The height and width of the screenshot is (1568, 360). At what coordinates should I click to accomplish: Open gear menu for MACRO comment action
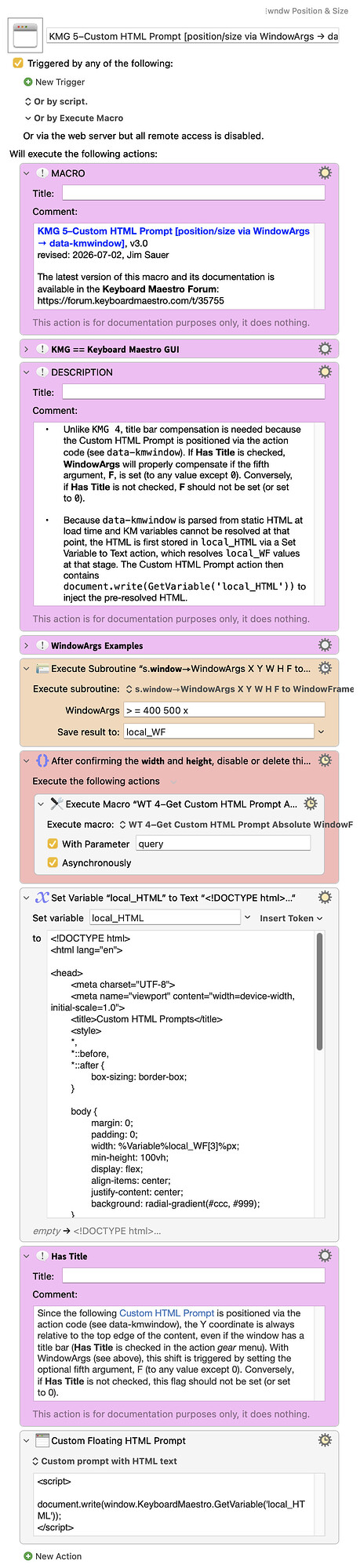pos(325,172)
